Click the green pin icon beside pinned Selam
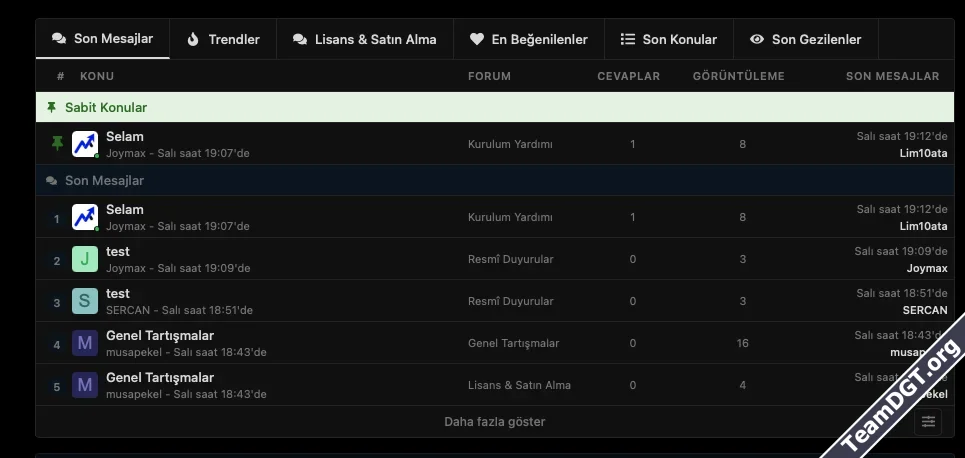 (x=57, y=144)
